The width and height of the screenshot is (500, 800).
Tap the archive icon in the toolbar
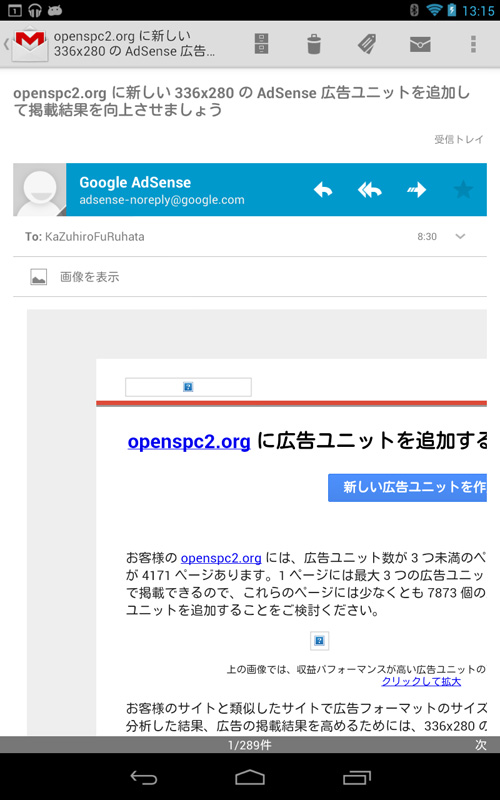tap(262, 44)
